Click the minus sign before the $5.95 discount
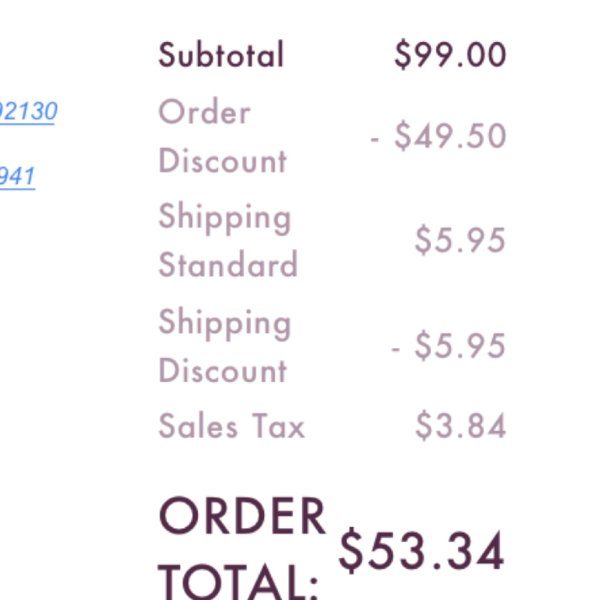The width and height of the screenshot is (600, 600). coord(395,349)
